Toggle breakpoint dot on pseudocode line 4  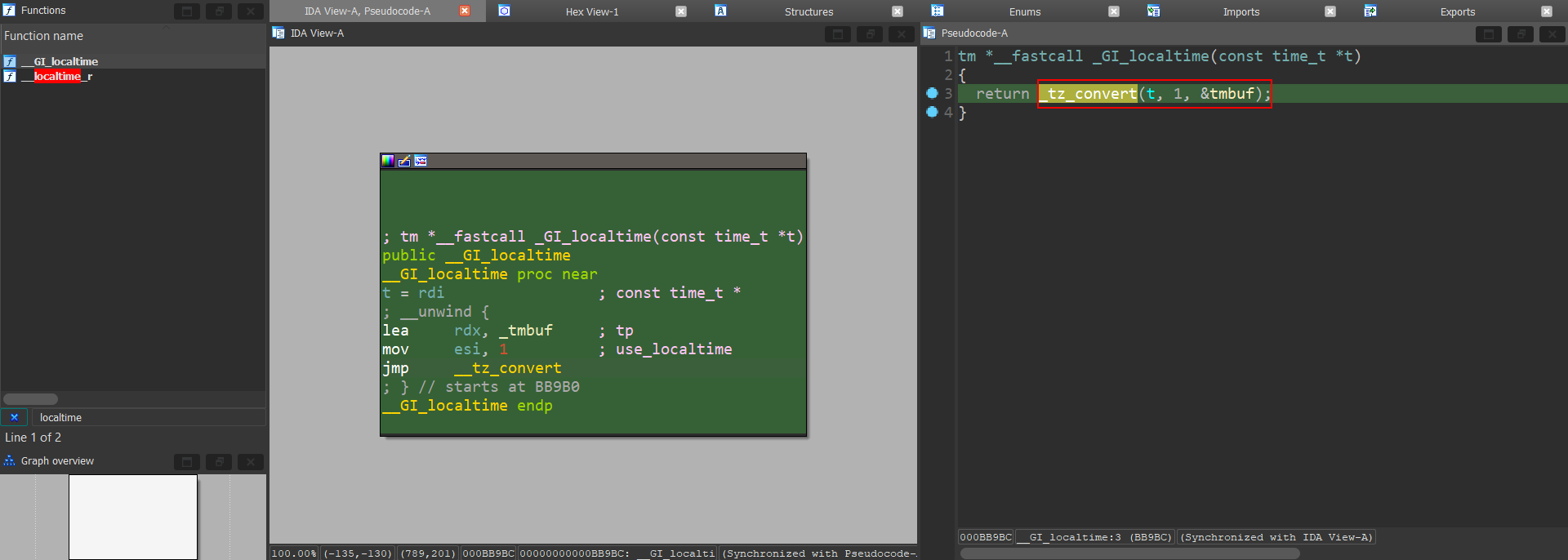point(932,112)
